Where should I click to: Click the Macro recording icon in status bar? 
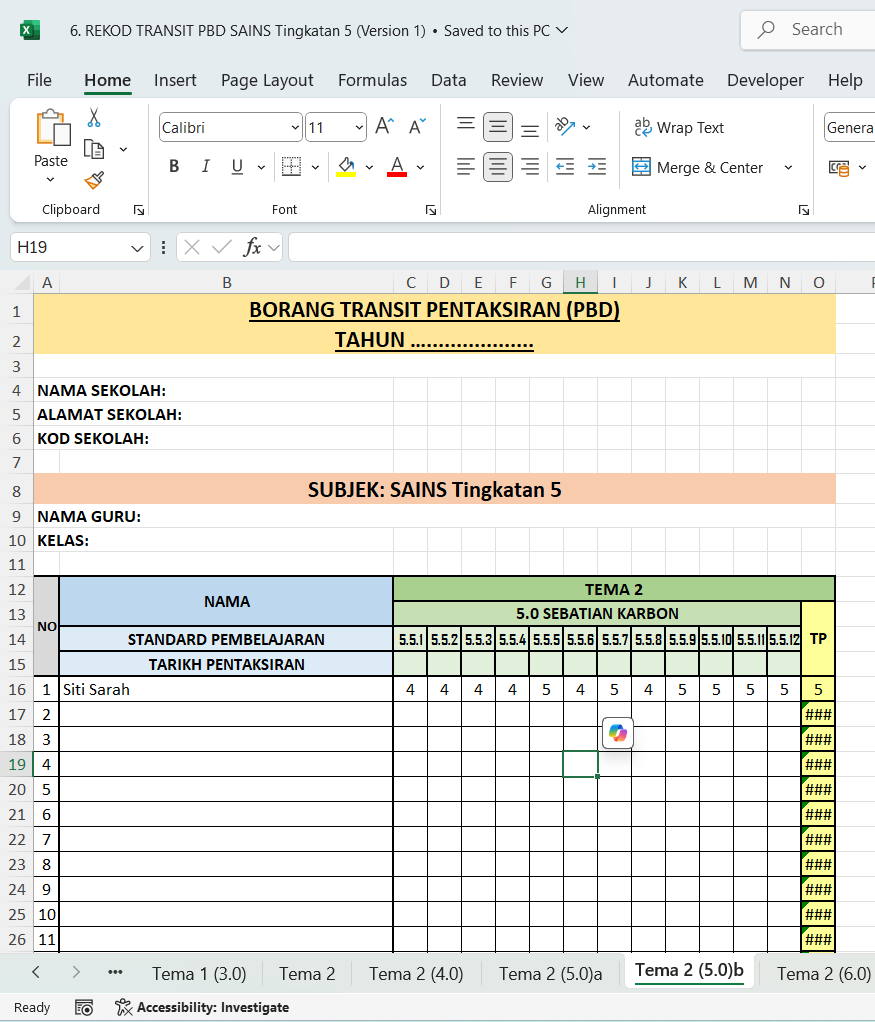(x=85, y=1007)
